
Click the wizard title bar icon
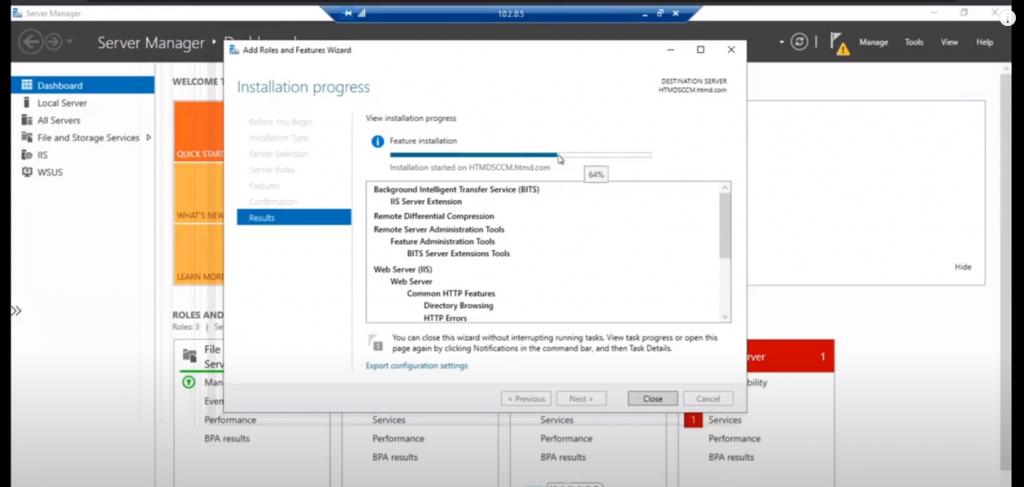pyautogui.click(x=234, y=50)
